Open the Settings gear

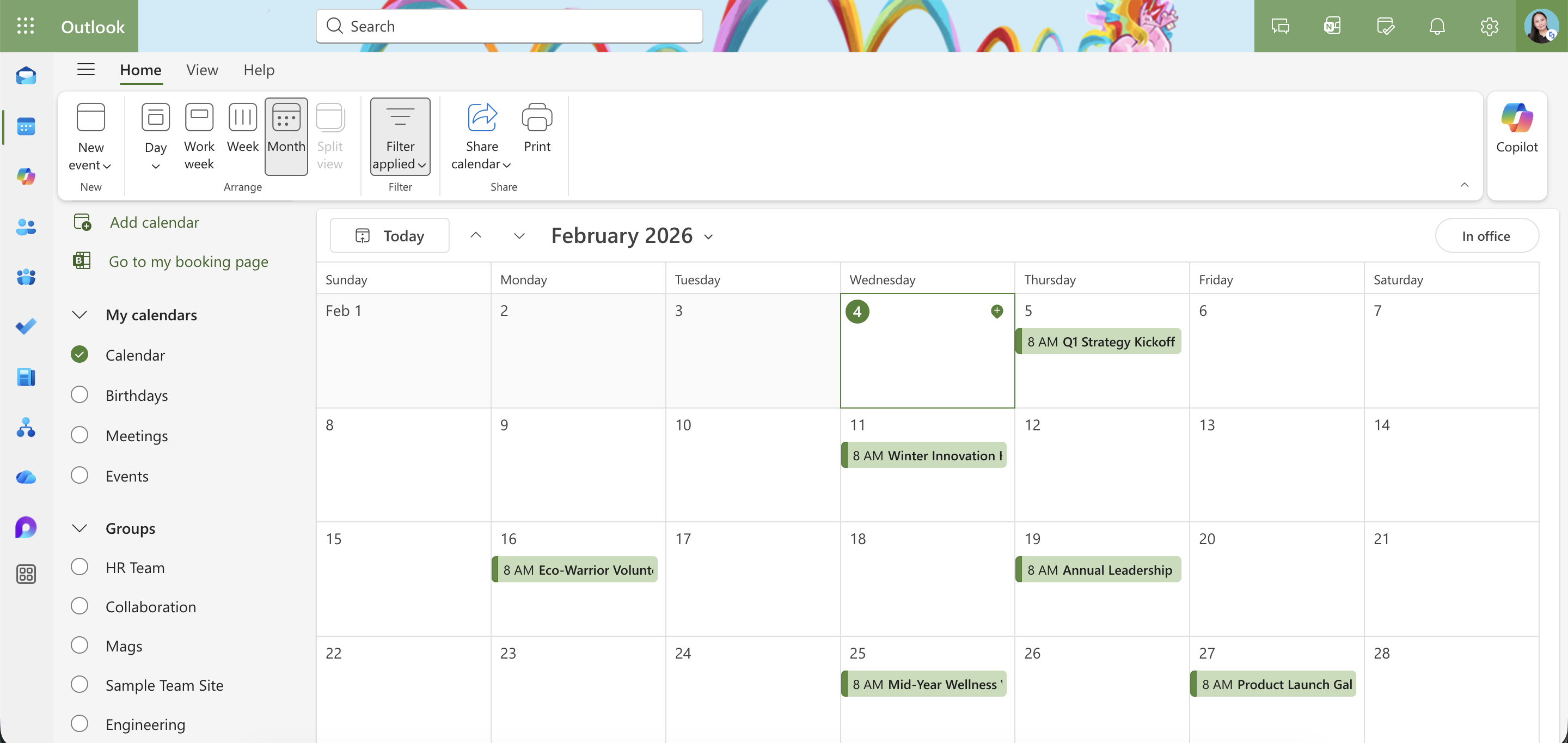coord(1489,26)
